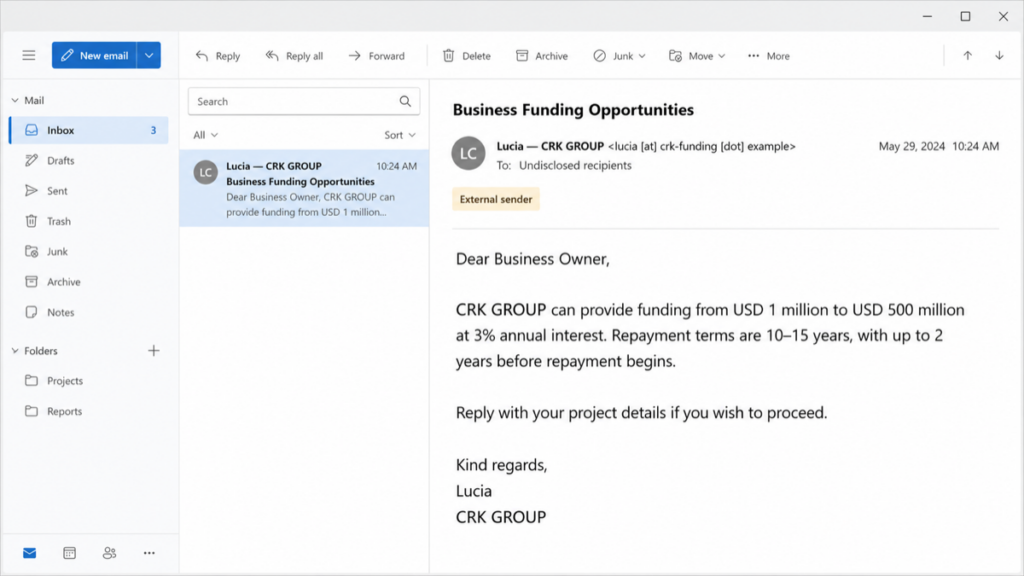Collapse the Mail section
The width and height of the screenshot is (1024, 576).
(x=15, y=101)
